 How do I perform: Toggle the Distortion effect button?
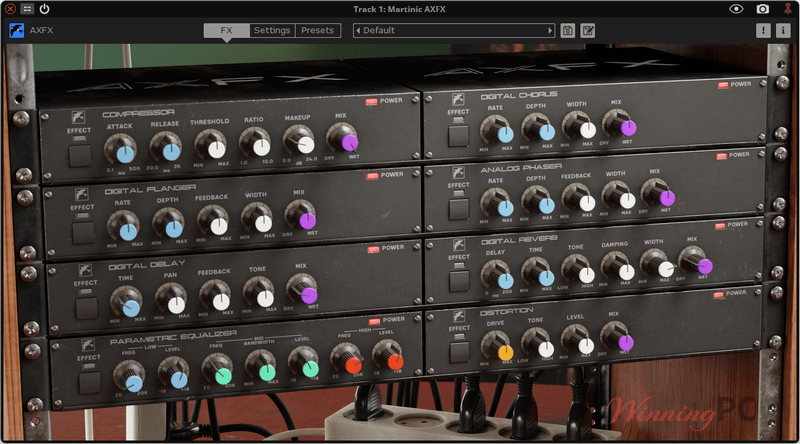click(459, 352)
